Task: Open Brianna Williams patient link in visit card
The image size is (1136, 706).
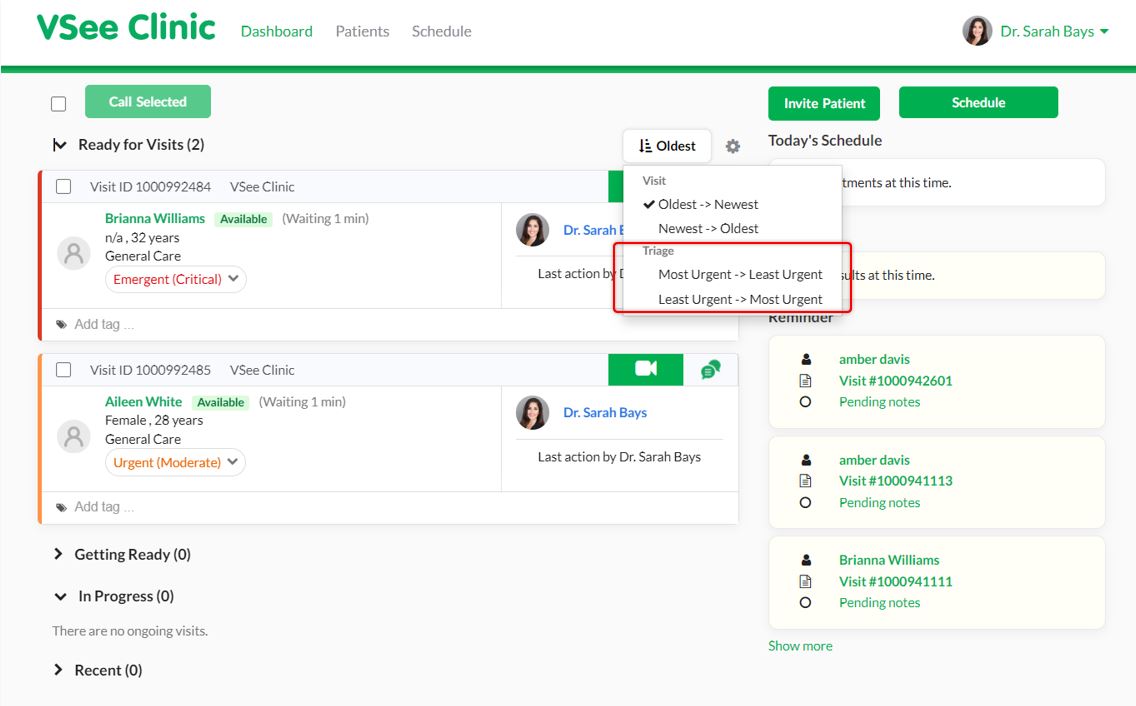Action: pyautogui.click(x=155, y=218)
